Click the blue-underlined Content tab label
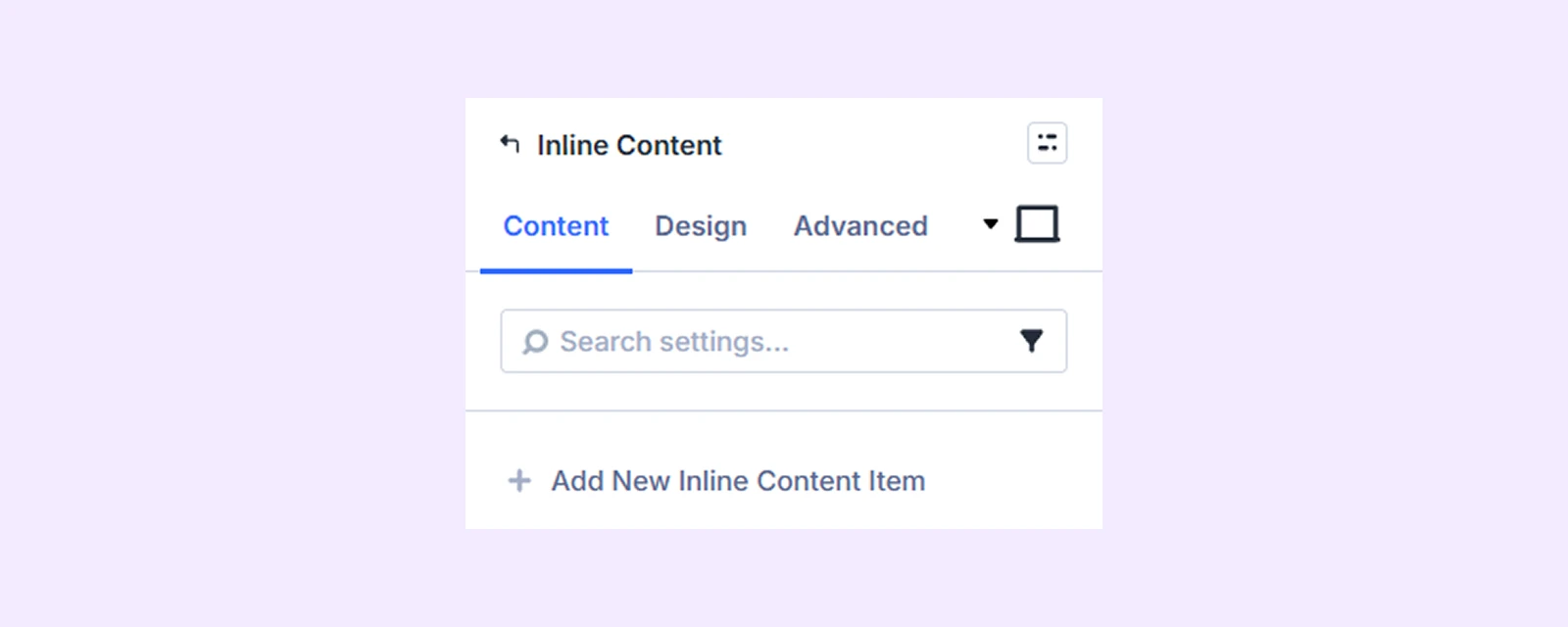 (x=556, y=226)
